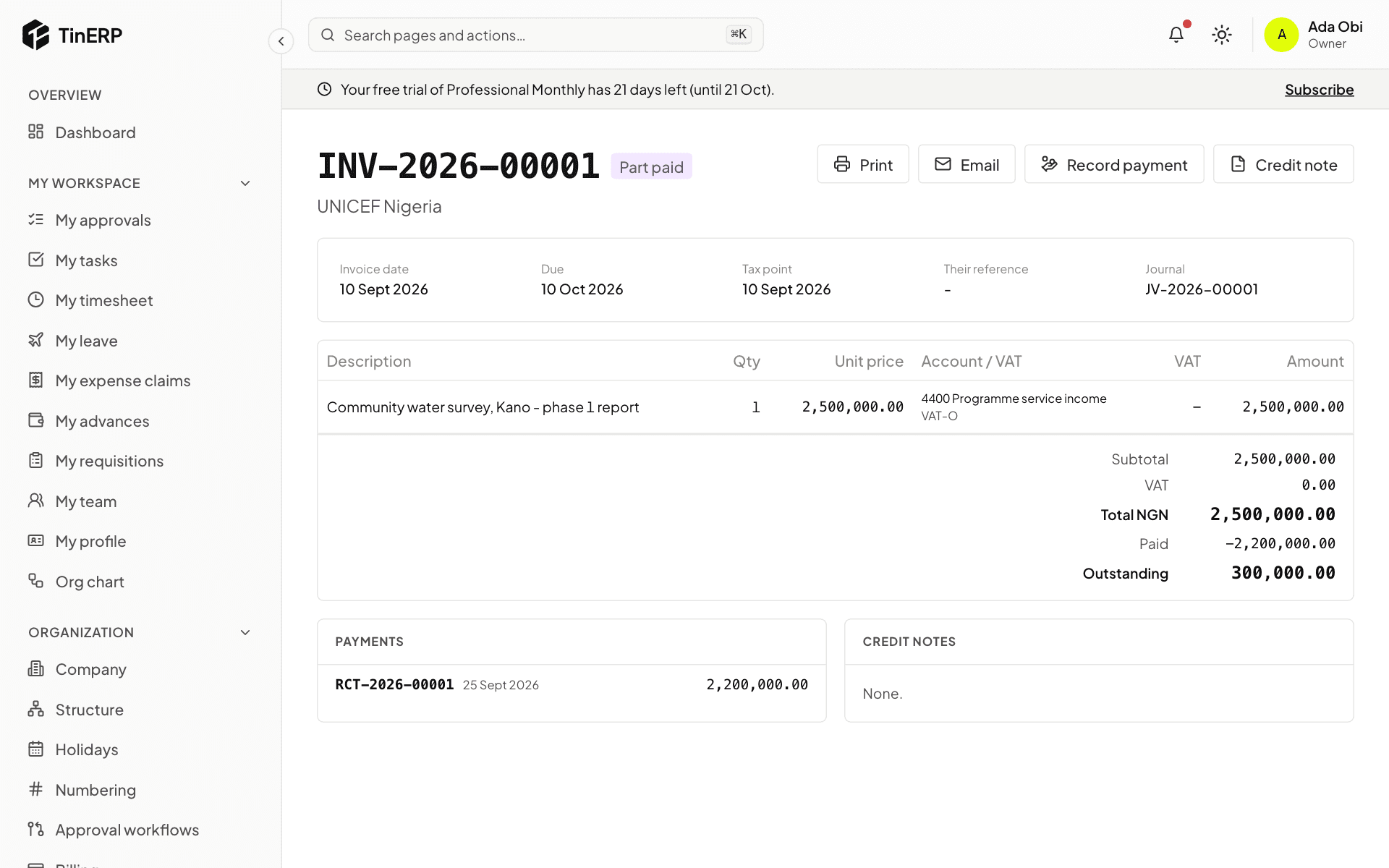Screen dimensions: 1389x868
Task: Click the Record payment button
Action: coord(1114,164)
